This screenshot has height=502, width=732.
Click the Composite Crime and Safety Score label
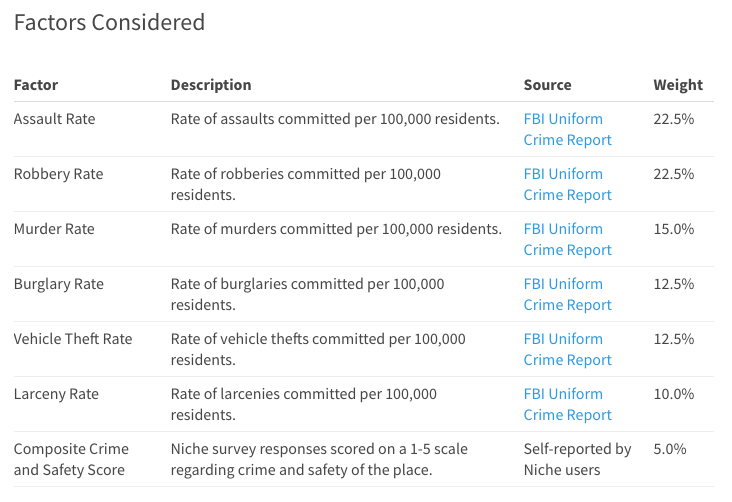[x=71, y=459]
